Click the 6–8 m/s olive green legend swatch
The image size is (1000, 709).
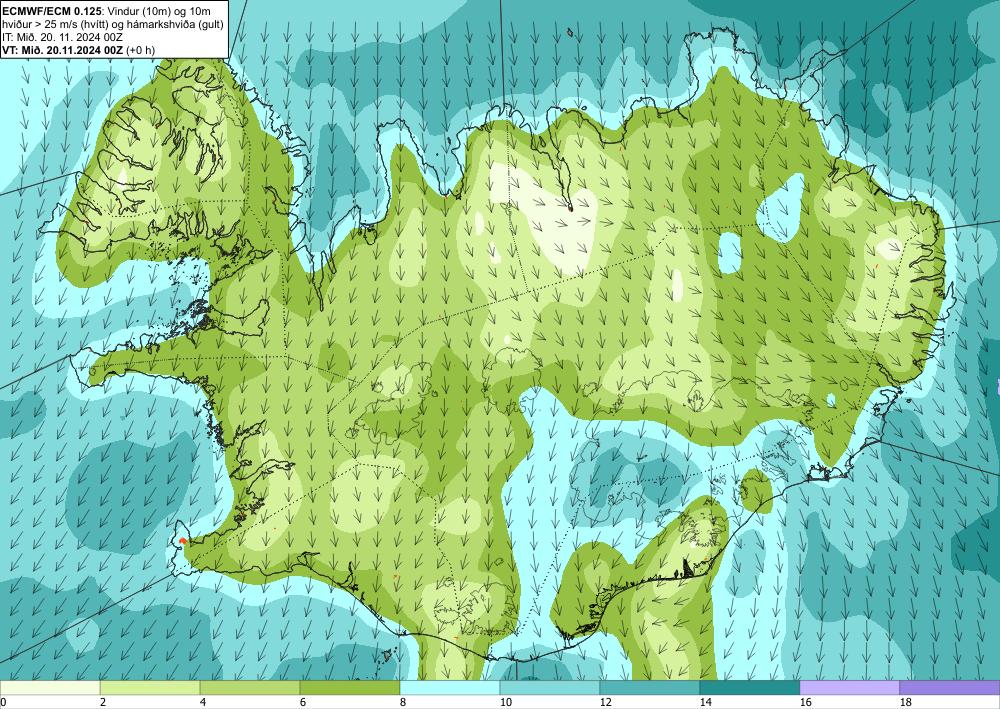350,687
